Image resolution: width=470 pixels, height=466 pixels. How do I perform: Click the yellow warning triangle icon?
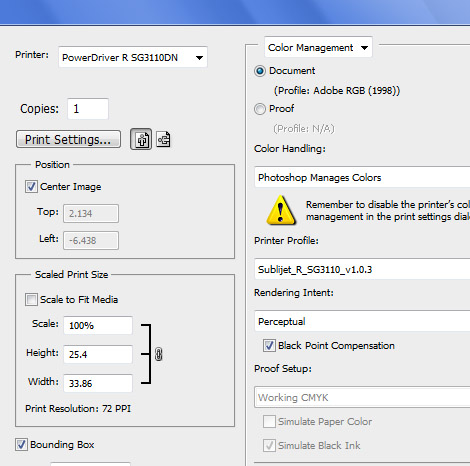click(281, 210)
